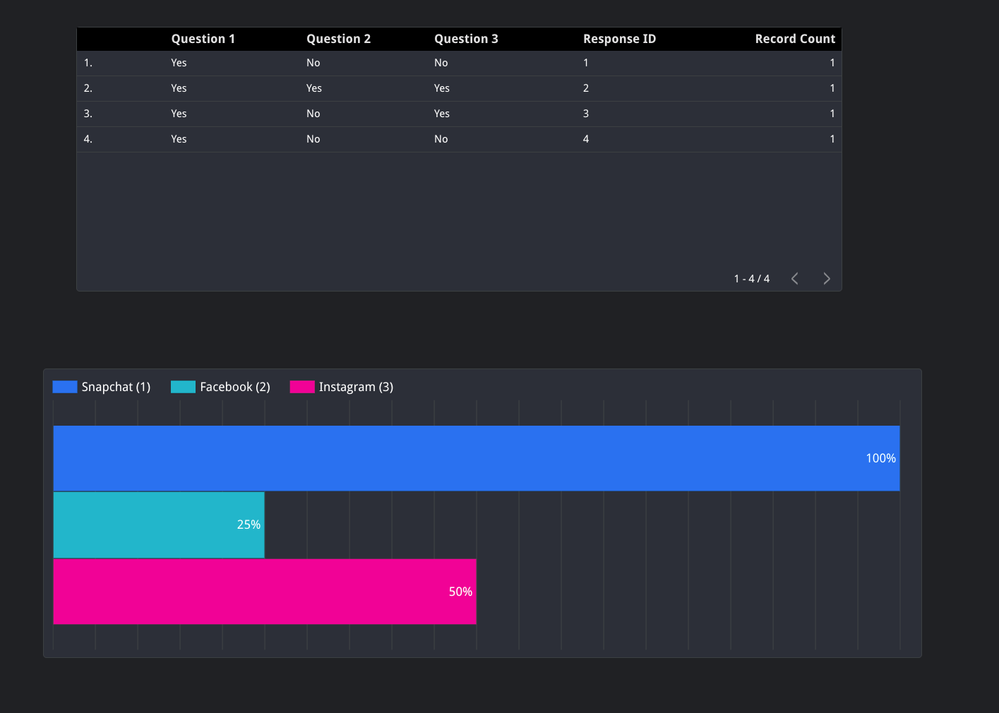
Task: Sort by the Question 2 column header
Action: point(338,39)
